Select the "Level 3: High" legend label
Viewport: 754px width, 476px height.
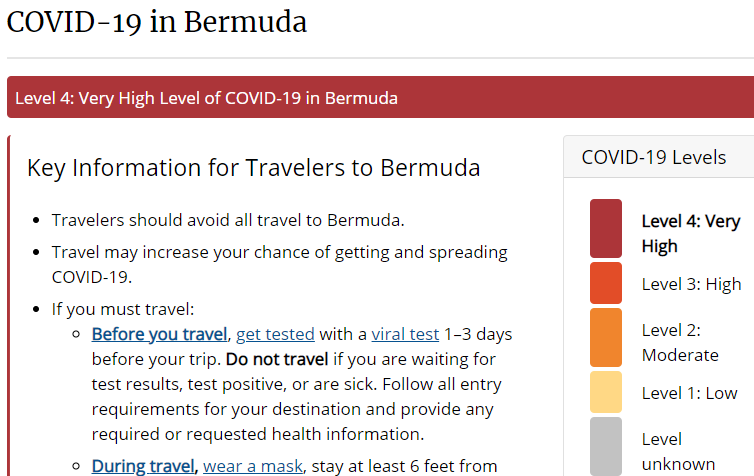click(691, 284)
